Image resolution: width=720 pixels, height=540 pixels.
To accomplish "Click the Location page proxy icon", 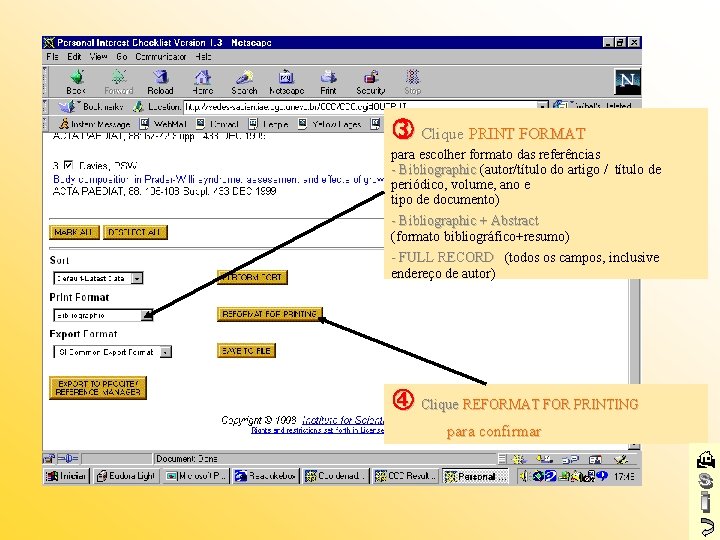I will click(x=138, y=107).
